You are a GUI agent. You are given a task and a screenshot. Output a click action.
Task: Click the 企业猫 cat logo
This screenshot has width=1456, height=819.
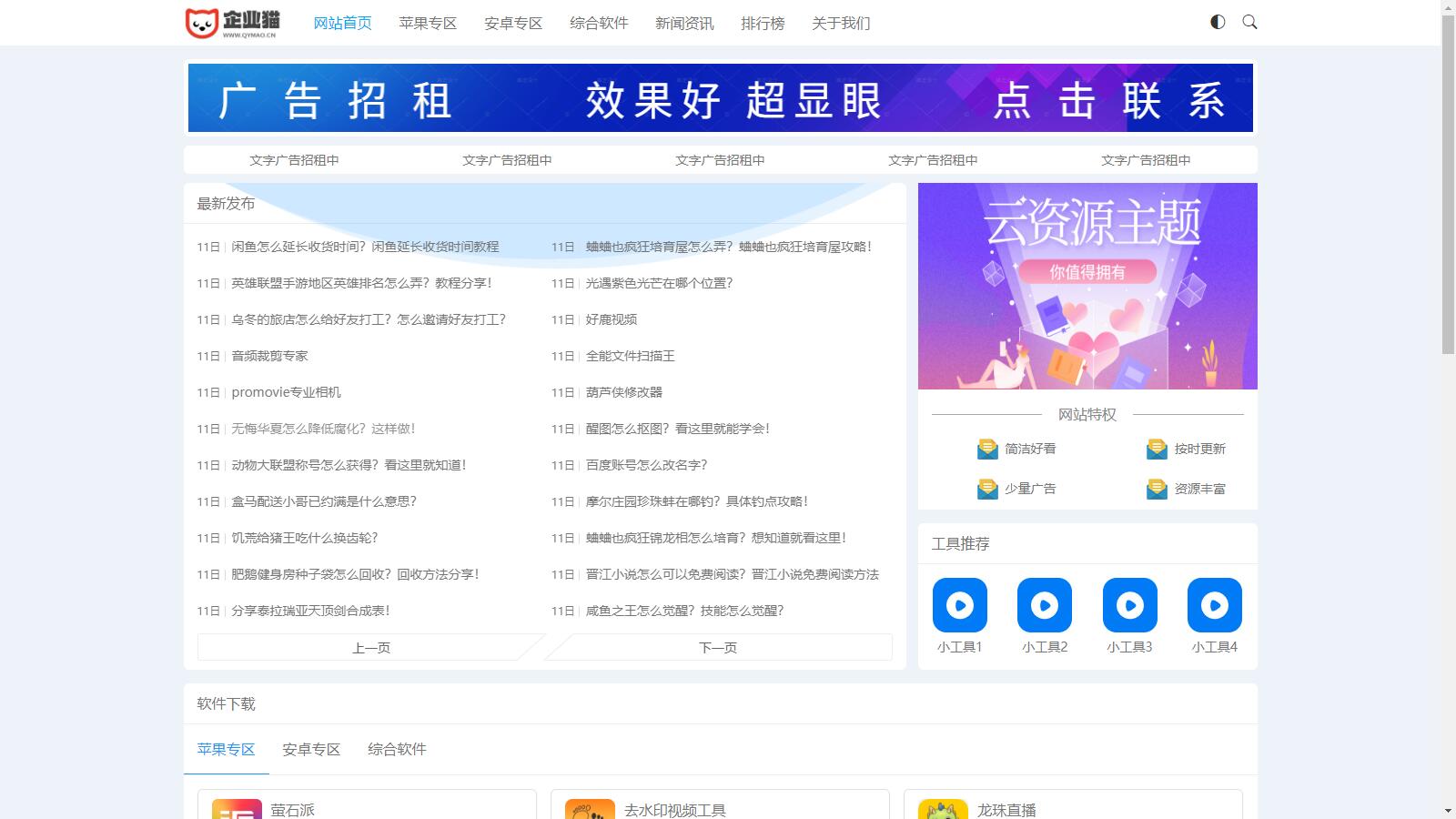(233, 23)
